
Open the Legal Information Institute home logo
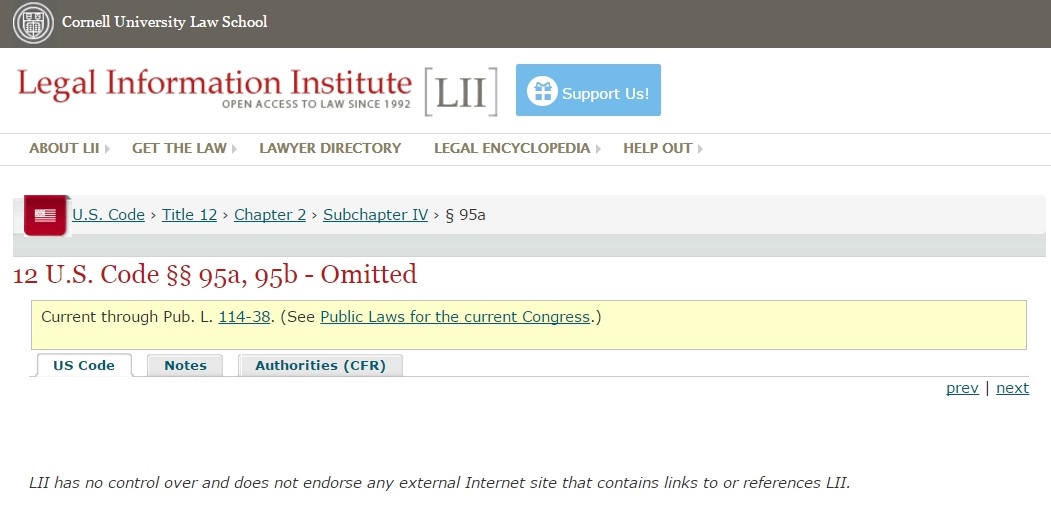[x=214, y=88]
